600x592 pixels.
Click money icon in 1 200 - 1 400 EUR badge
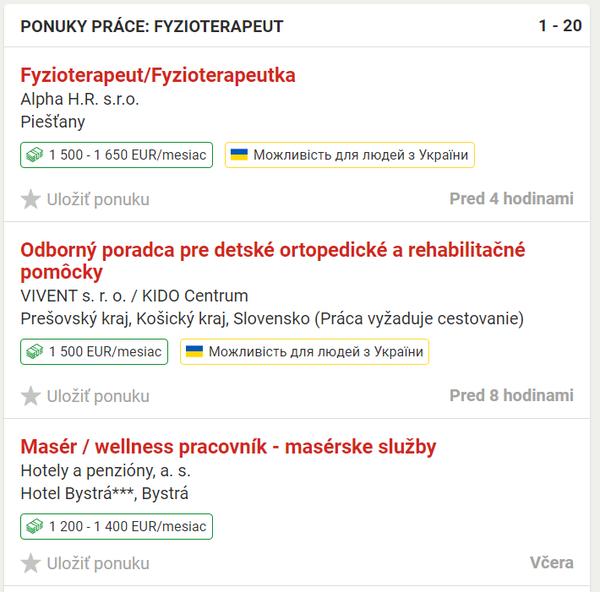click(35, 527)
